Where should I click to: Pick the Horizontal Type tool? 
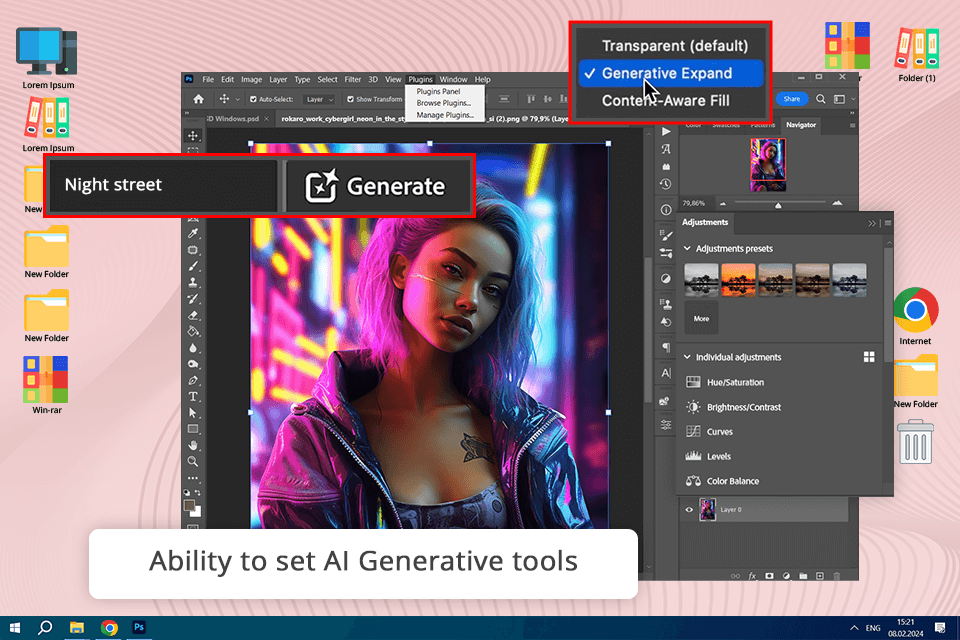[193, 397]
